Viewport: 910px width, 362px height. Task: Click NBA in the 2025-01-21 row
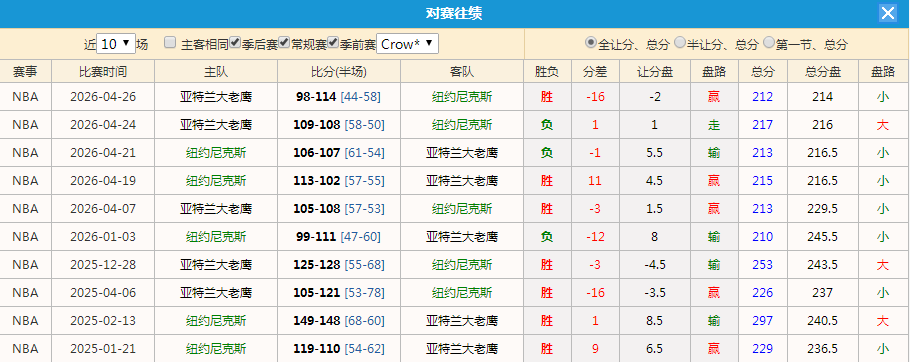point(25,349)
